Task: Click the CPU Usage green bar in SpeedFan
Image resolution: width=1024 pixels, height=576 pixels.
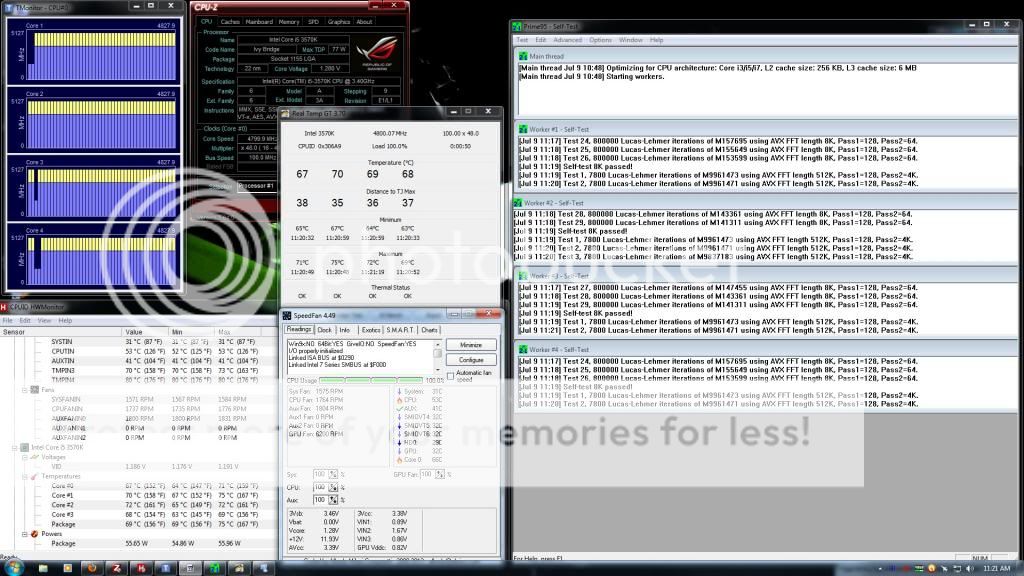Action: pyautogui.click(x=371, y=380)
